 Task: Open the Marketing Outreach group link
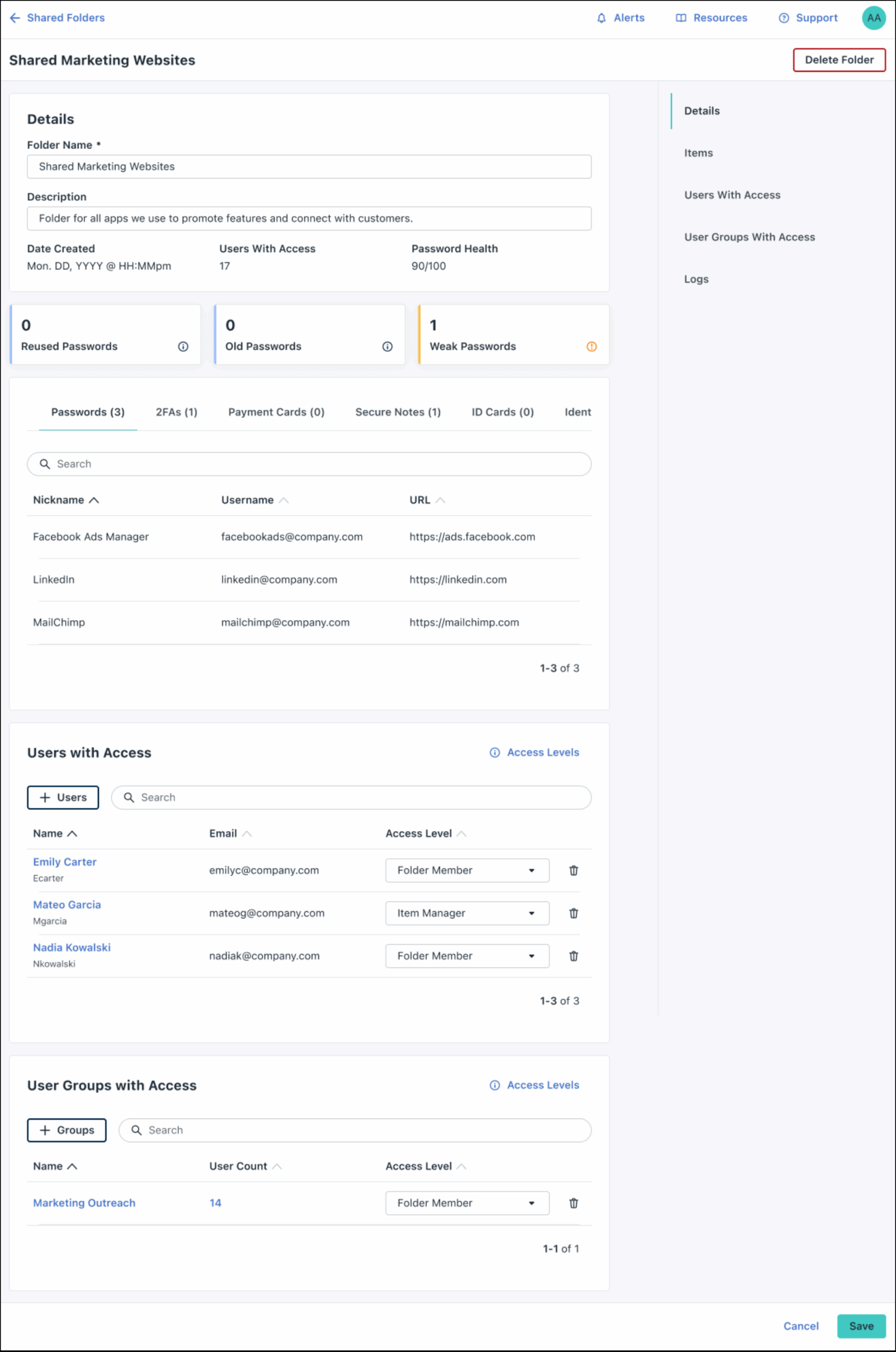point(84,1203)
